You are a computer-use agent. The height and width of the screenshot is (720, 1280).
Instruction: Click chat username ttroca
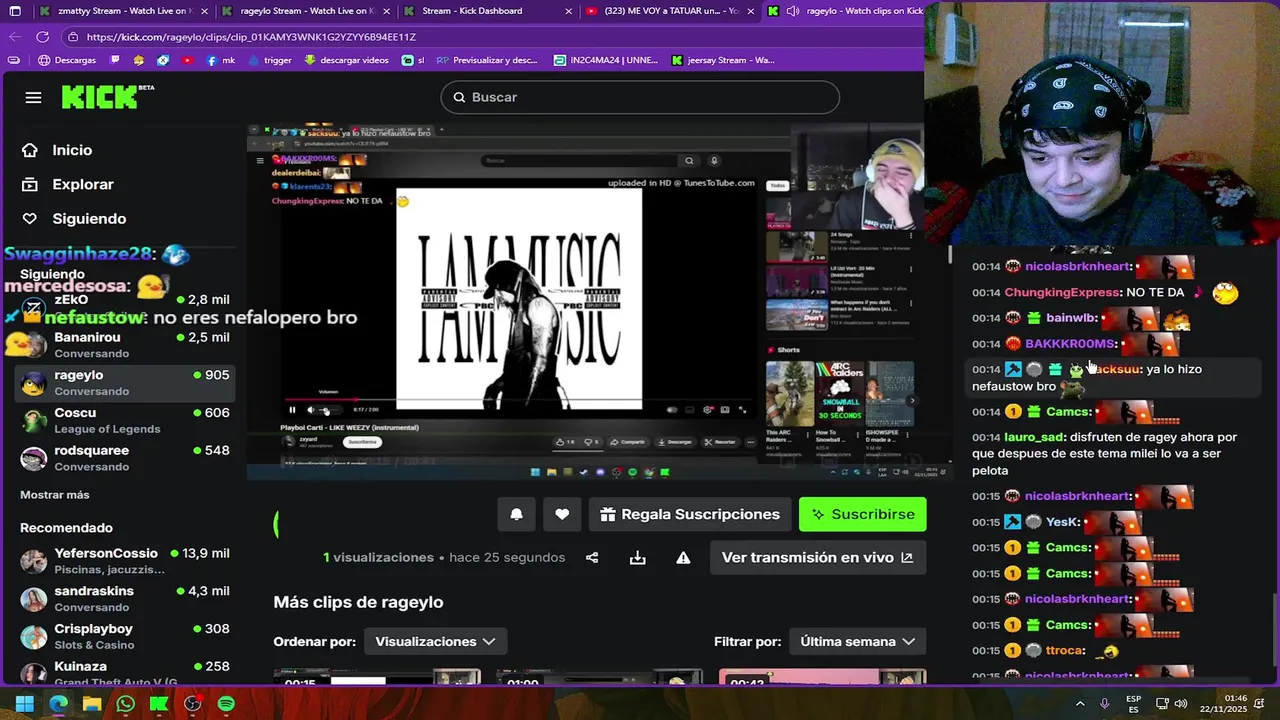1064,650
